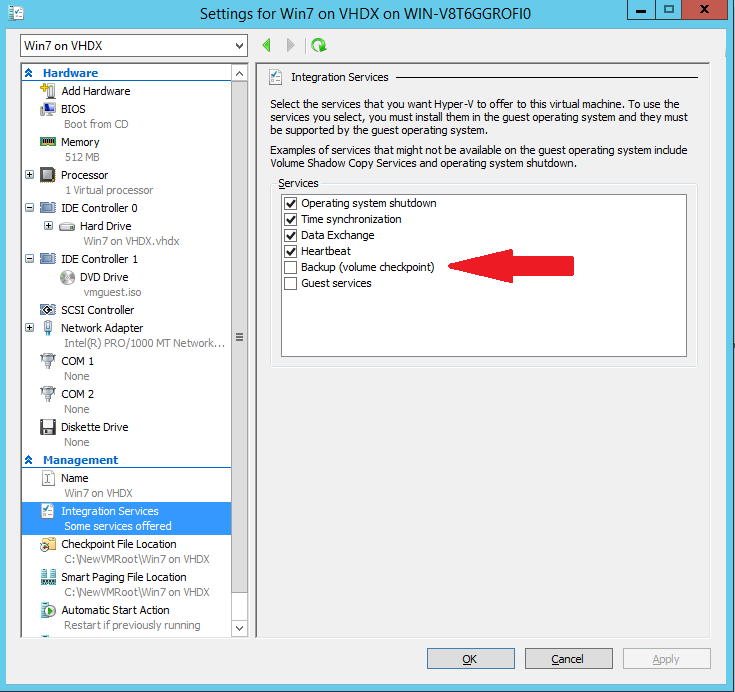The image size is (735, 692).
Task: Expand the Processor tree node
Action: 30,174
